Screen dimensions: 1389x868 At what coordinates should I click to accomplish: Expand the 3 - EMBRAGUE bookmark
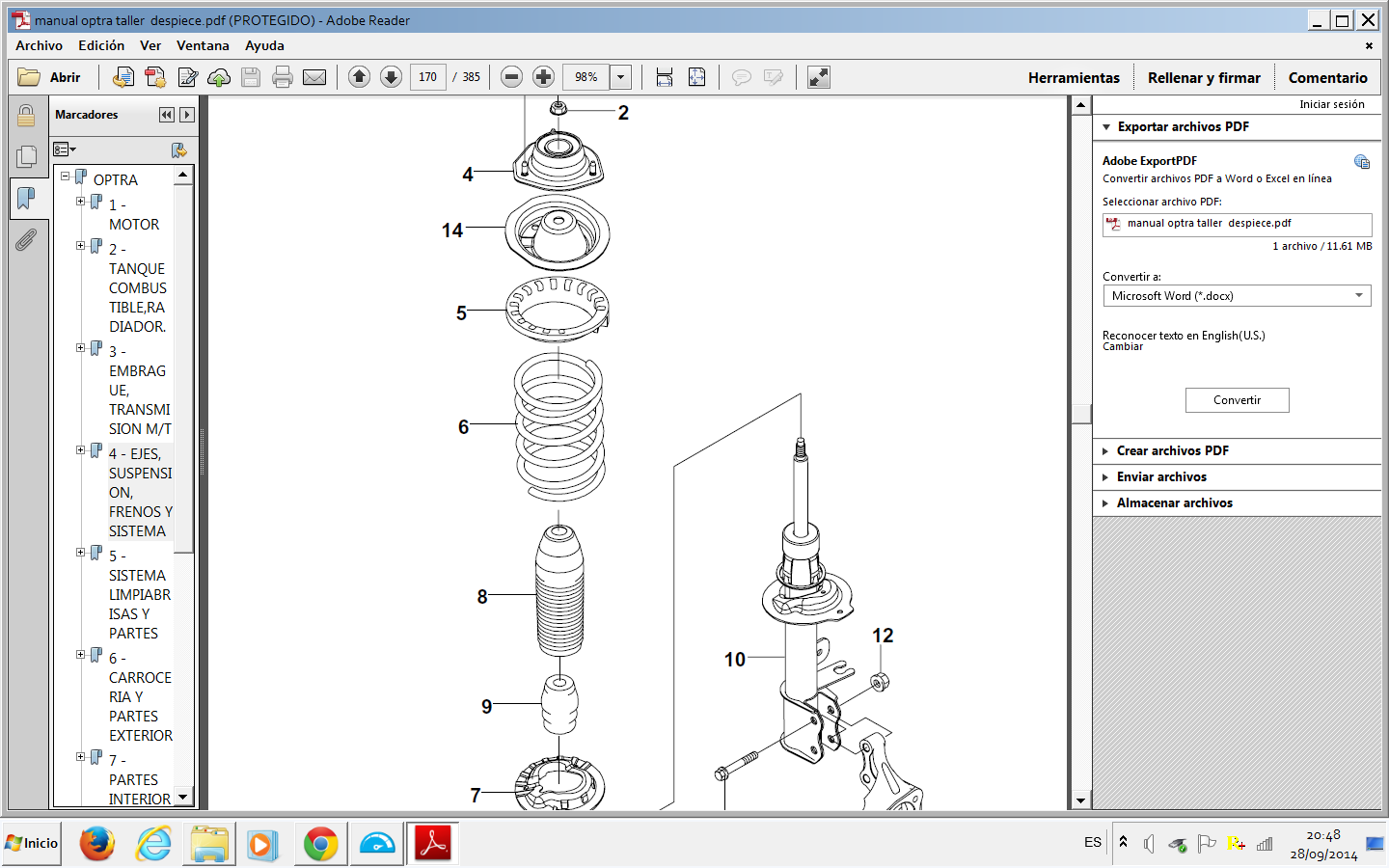coord(81,348)
